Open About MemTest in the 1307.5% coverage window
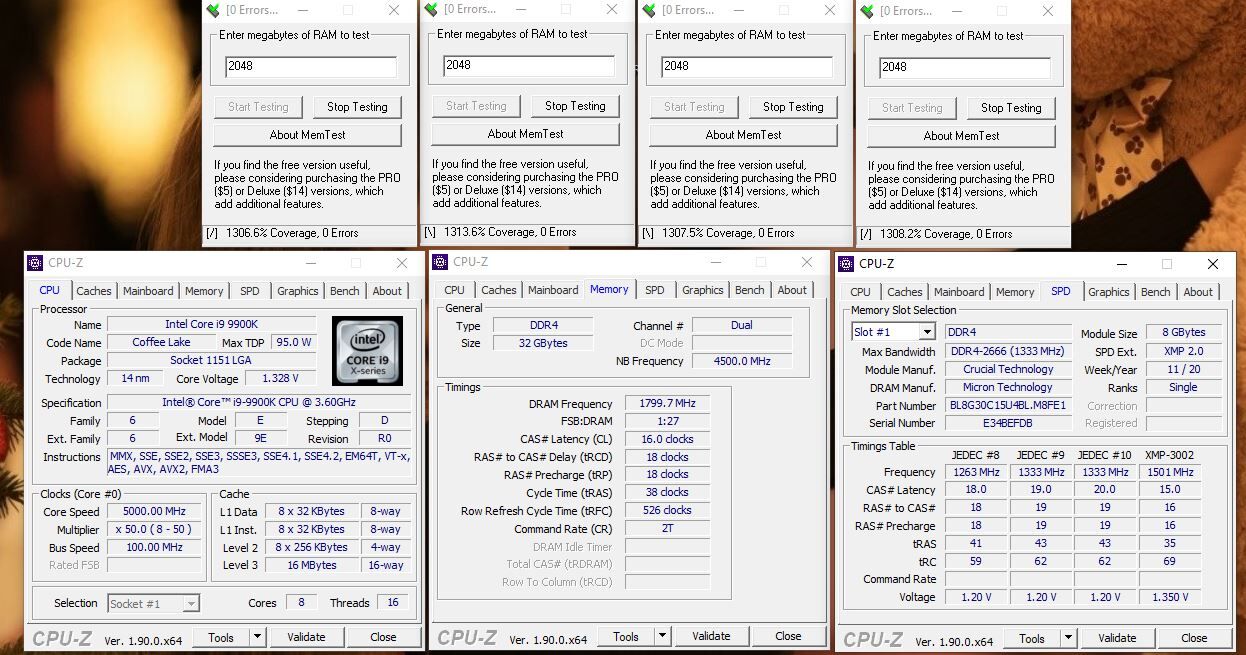The image size is (1246, 655). click(x=743, y=135)
